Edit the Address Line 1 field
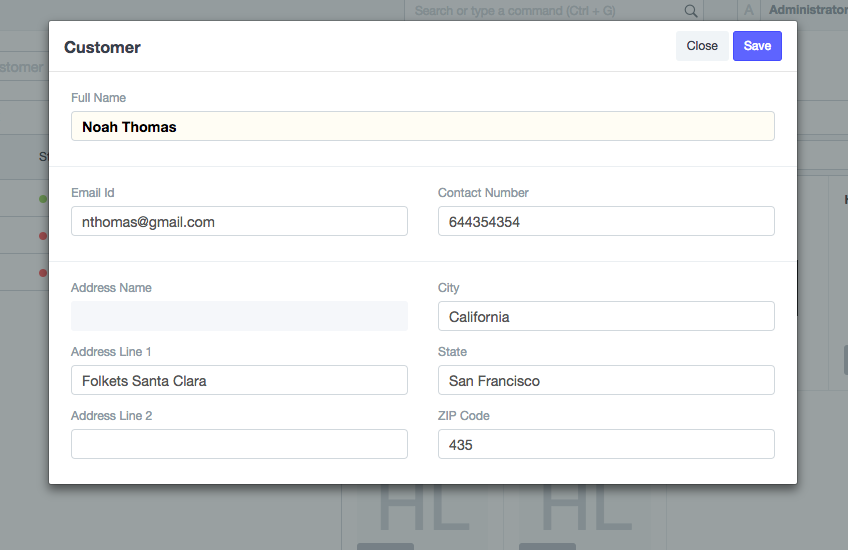The width and height of the screenshot is (848, 550). click(239, 380)
